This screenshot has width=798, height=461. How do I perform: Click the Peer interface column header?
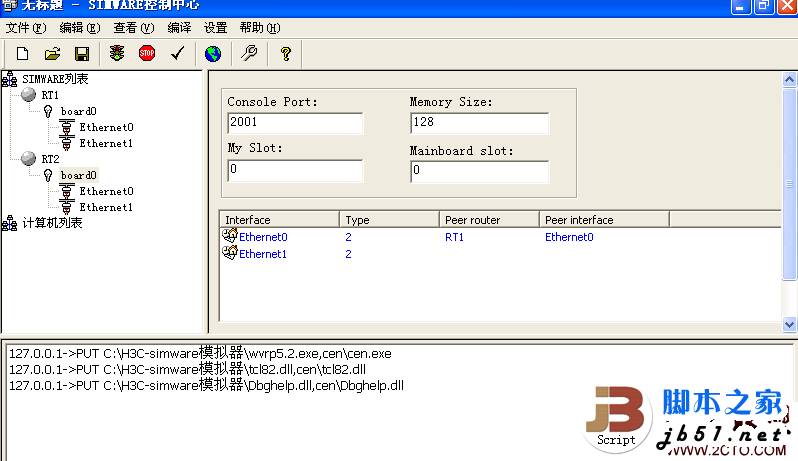tap(604, 220)
